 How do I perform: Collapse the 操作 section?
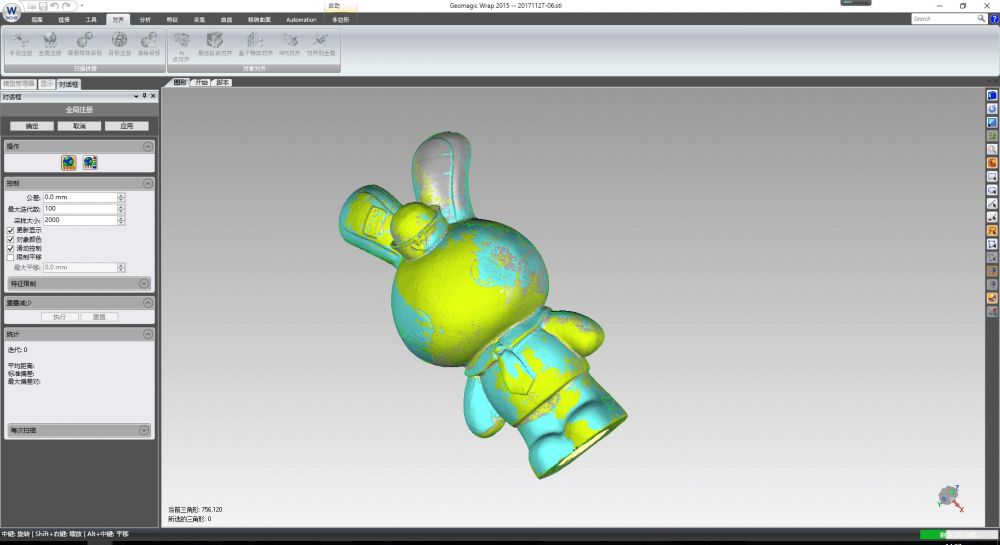click(x=148, y=147)
